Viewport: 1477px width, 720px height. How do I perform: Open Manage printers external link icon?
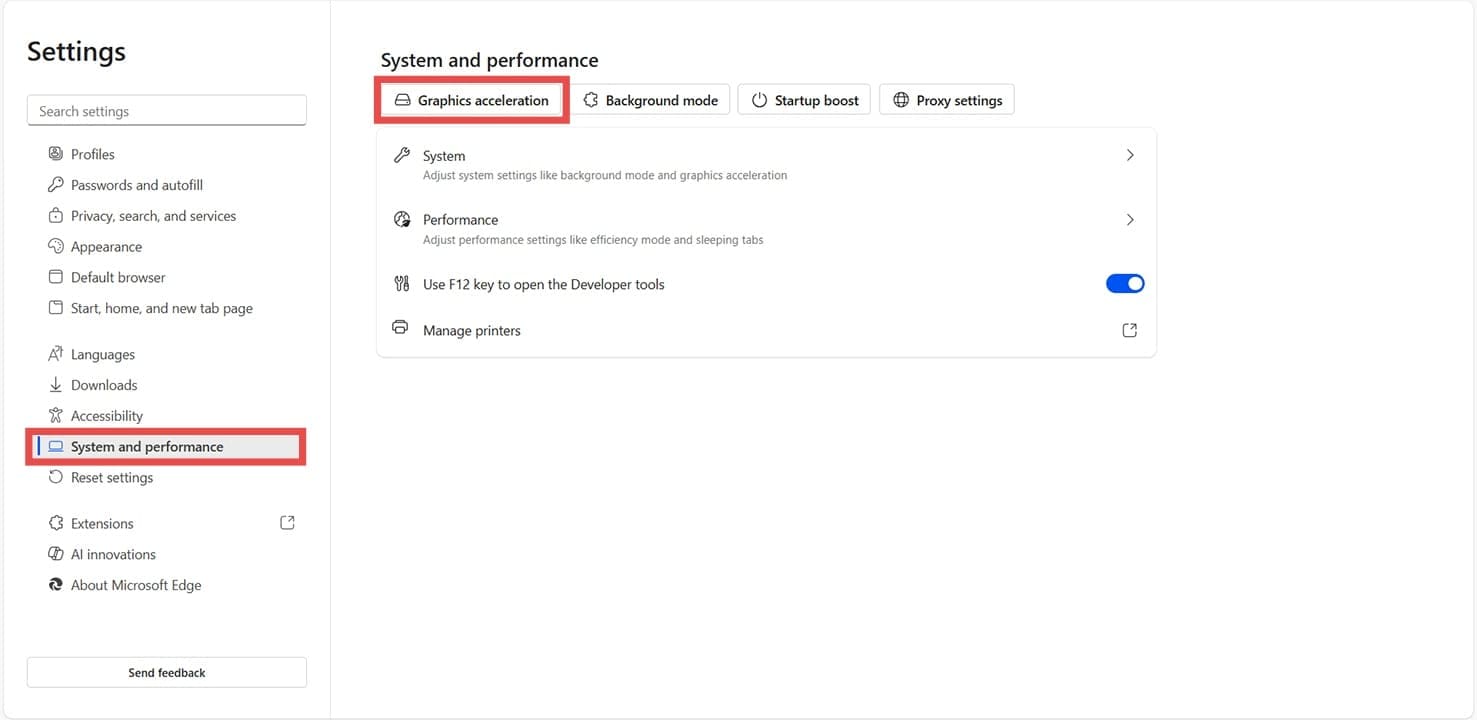click(1130, 330)
